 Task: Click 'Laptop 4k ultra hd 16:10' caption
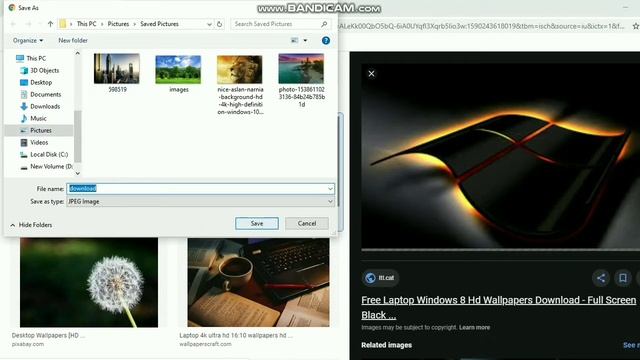(236, 336)
